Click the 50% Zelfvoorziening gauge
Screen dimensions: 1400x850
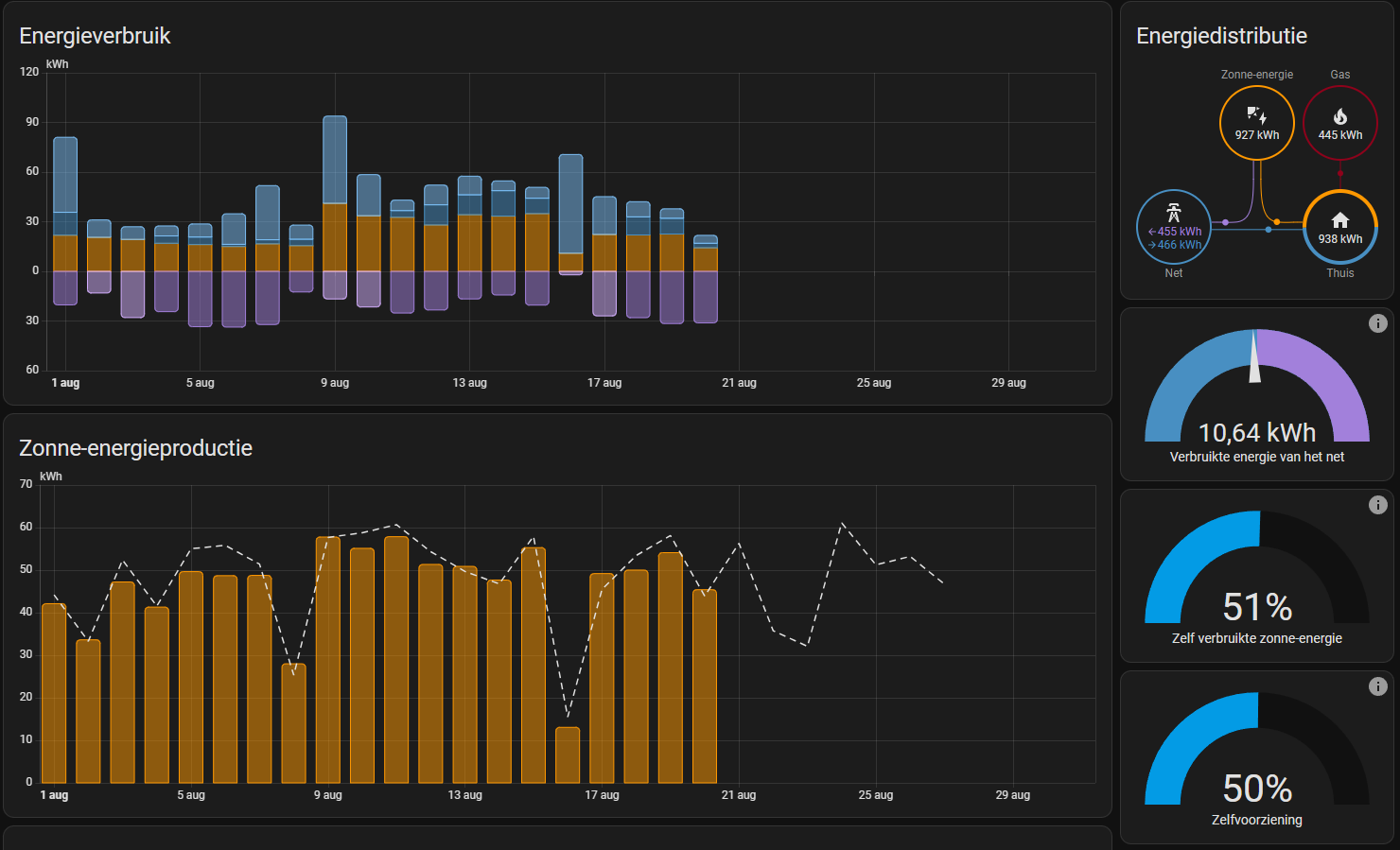click(1256, 788)
